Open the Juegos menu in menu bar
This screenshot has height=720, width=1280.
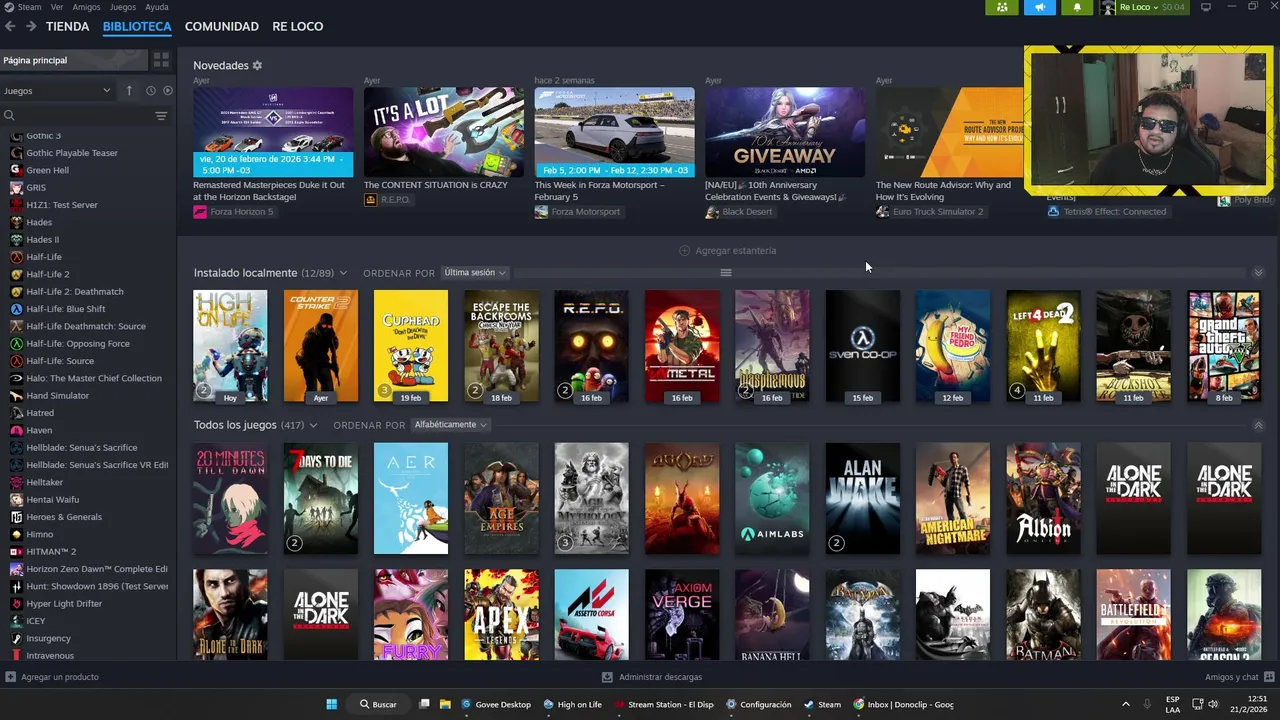pyautogui.click(x=123, y=7)
